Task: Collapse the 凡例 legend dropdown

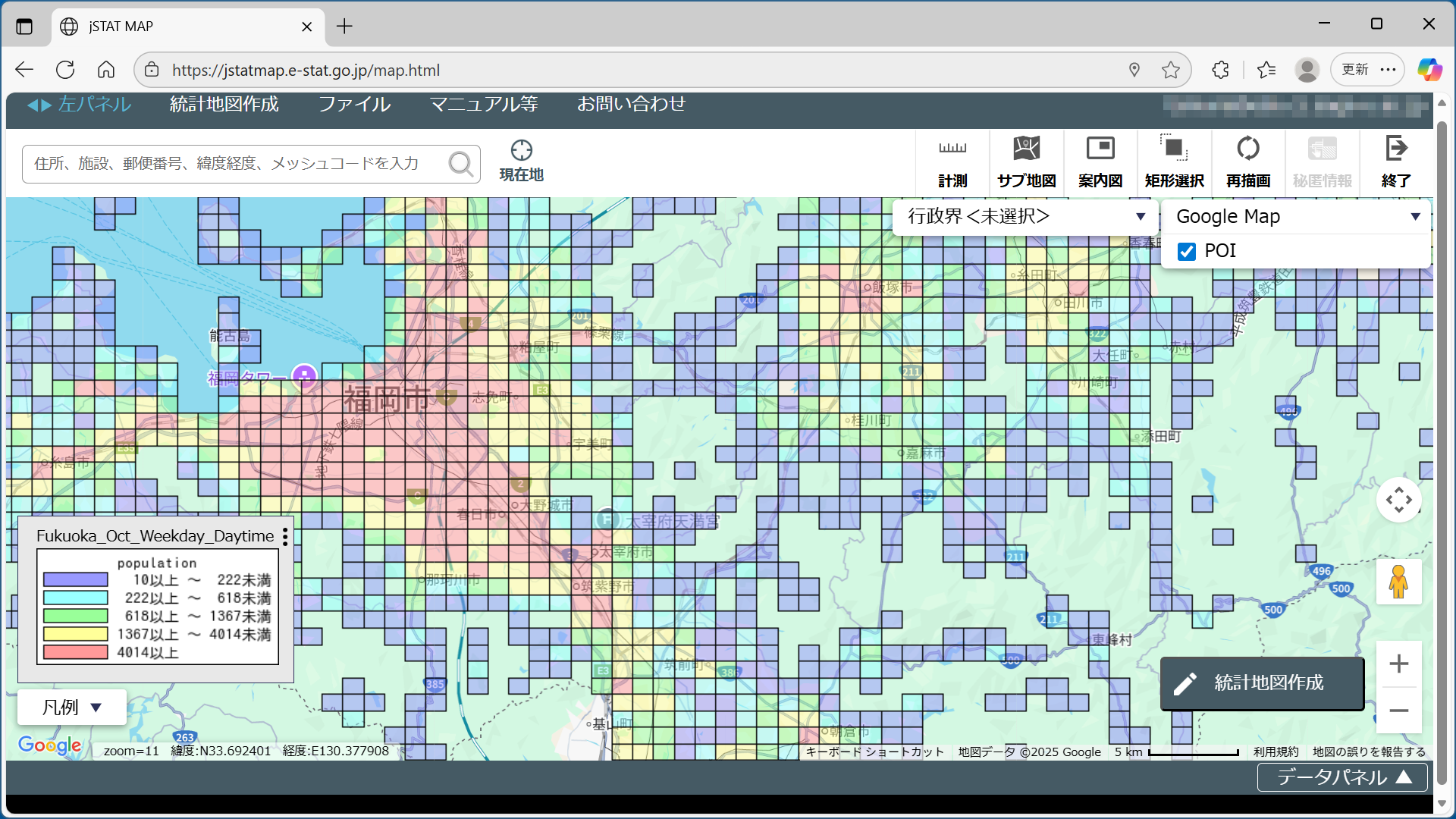Action: [72, 708]
